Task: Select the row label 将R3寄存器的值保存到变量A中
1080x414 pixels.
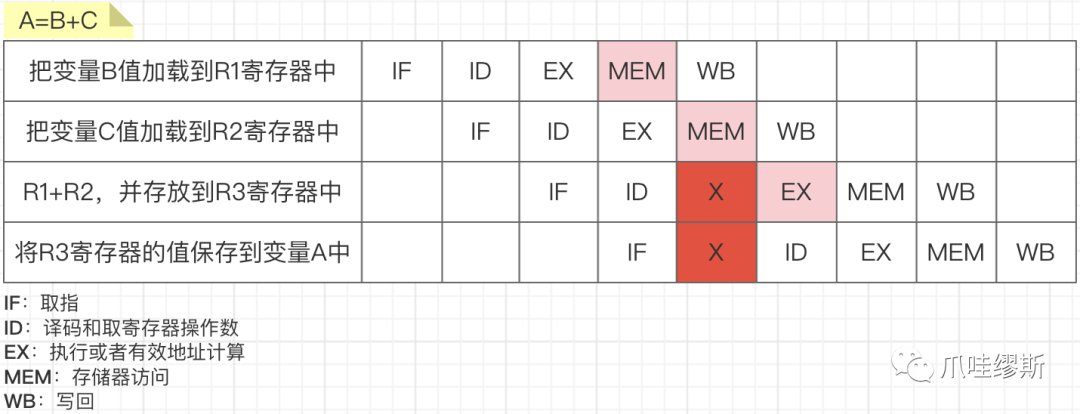Action: 183,252
